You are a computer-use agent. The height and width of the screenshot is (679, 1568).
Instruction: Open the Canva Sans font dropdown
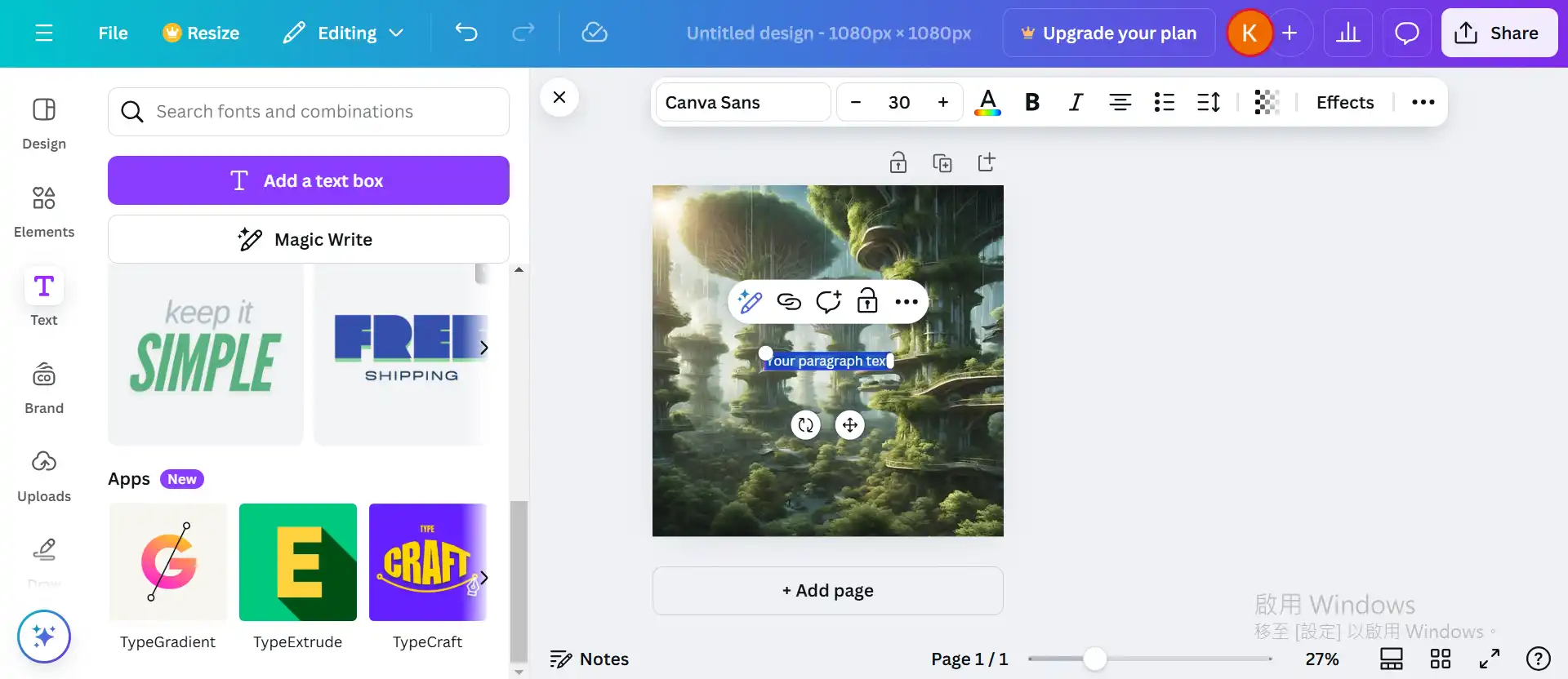(x=743, y=102)
